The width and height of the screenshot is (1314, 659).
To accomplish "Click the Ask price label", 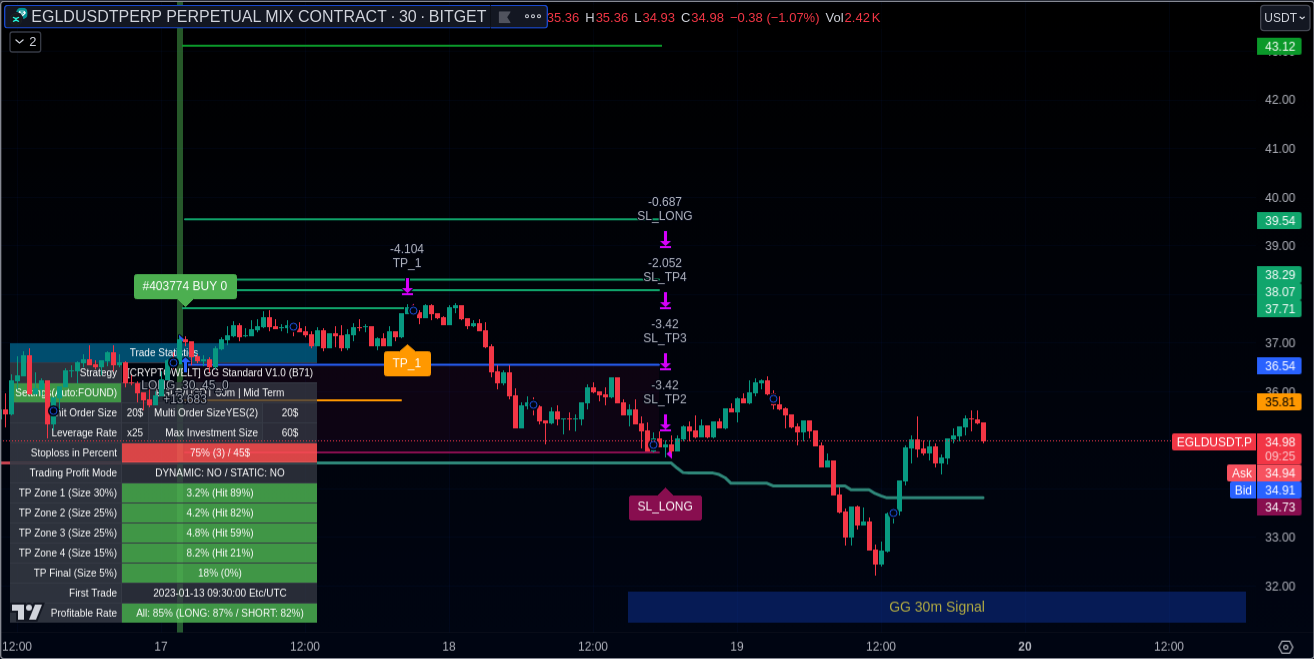I will point(1241,473).
